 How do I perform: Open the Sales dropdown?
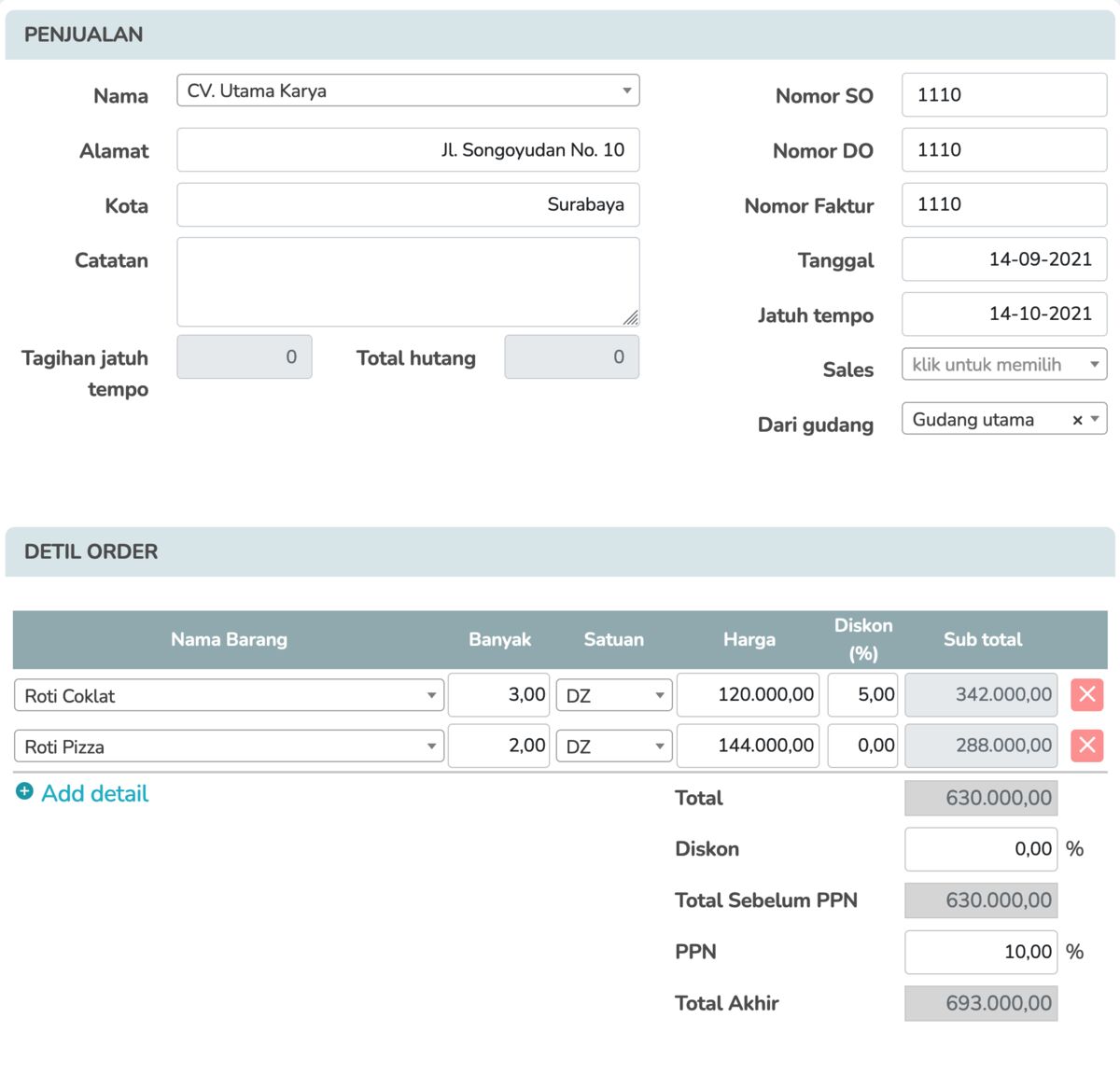(1003, 365)
